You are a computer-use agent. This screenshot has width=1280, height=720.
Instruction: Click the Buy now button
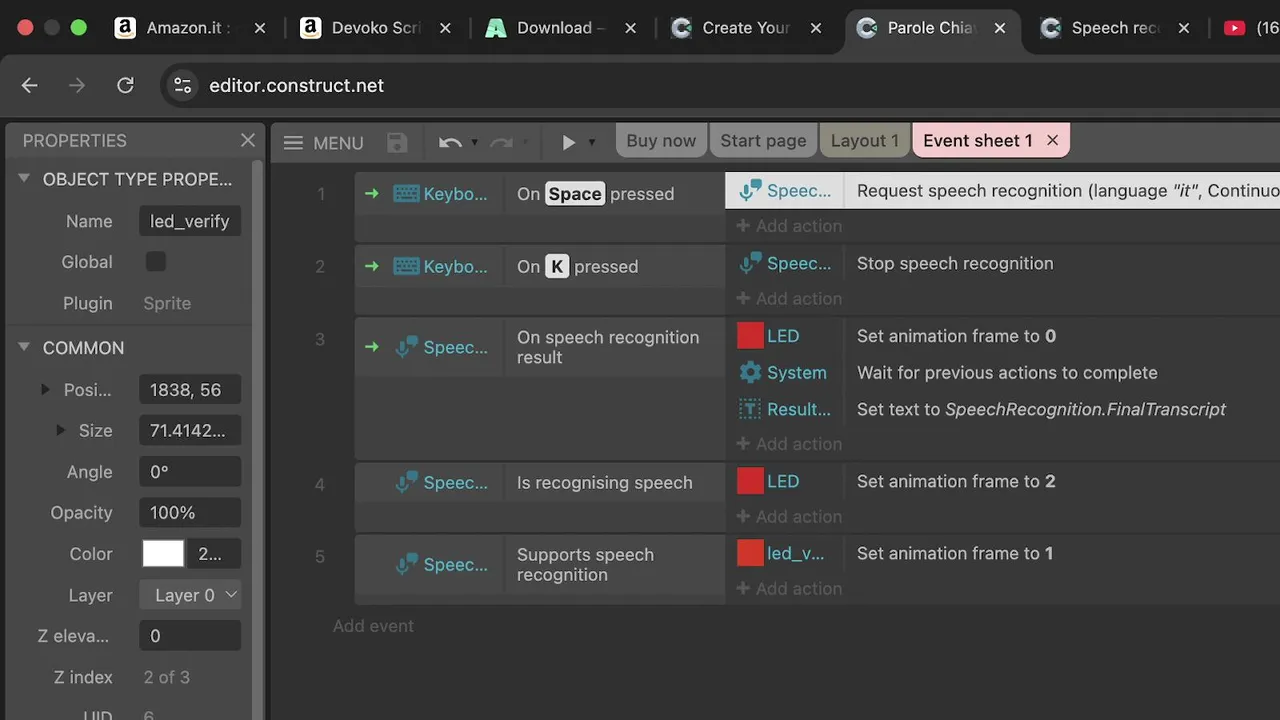pos(661,141)
